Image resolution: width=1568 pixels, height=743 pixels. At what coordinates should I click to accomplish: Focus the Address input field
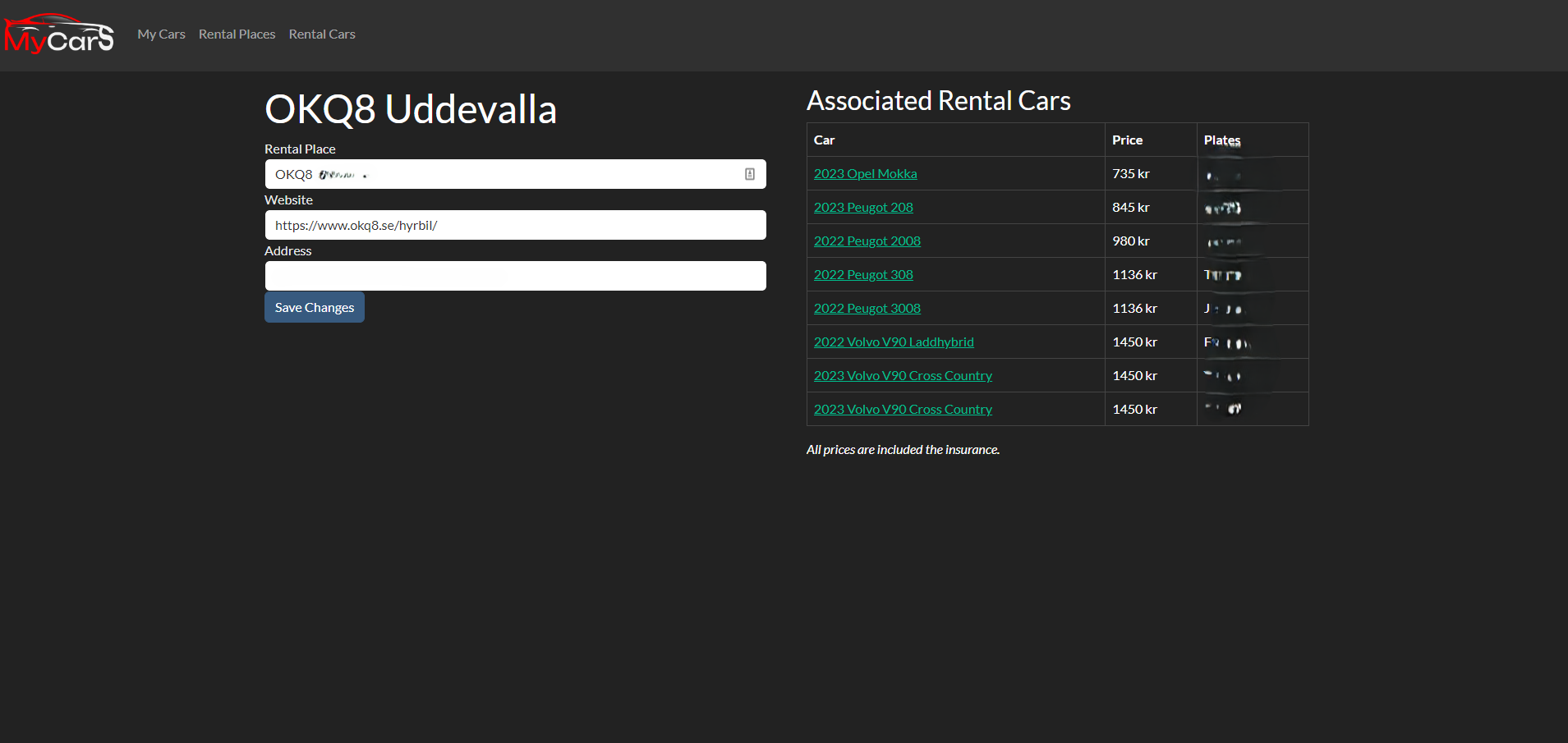click(x=515, y=276)
